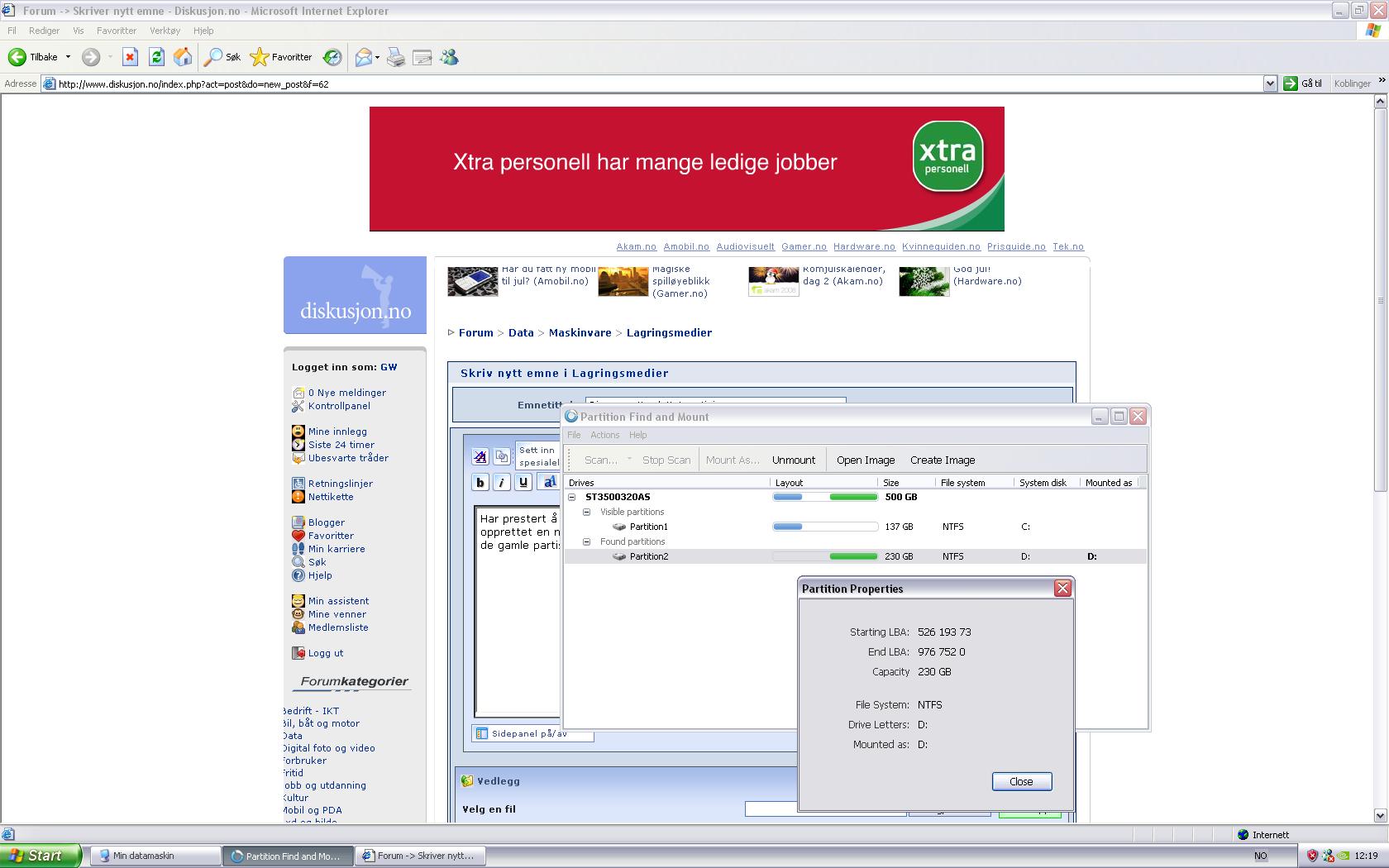The image size is (1389, 868).
Task: Click Open Image in partition toolbar
Action: pyautogui.click(x=866, y=460)
